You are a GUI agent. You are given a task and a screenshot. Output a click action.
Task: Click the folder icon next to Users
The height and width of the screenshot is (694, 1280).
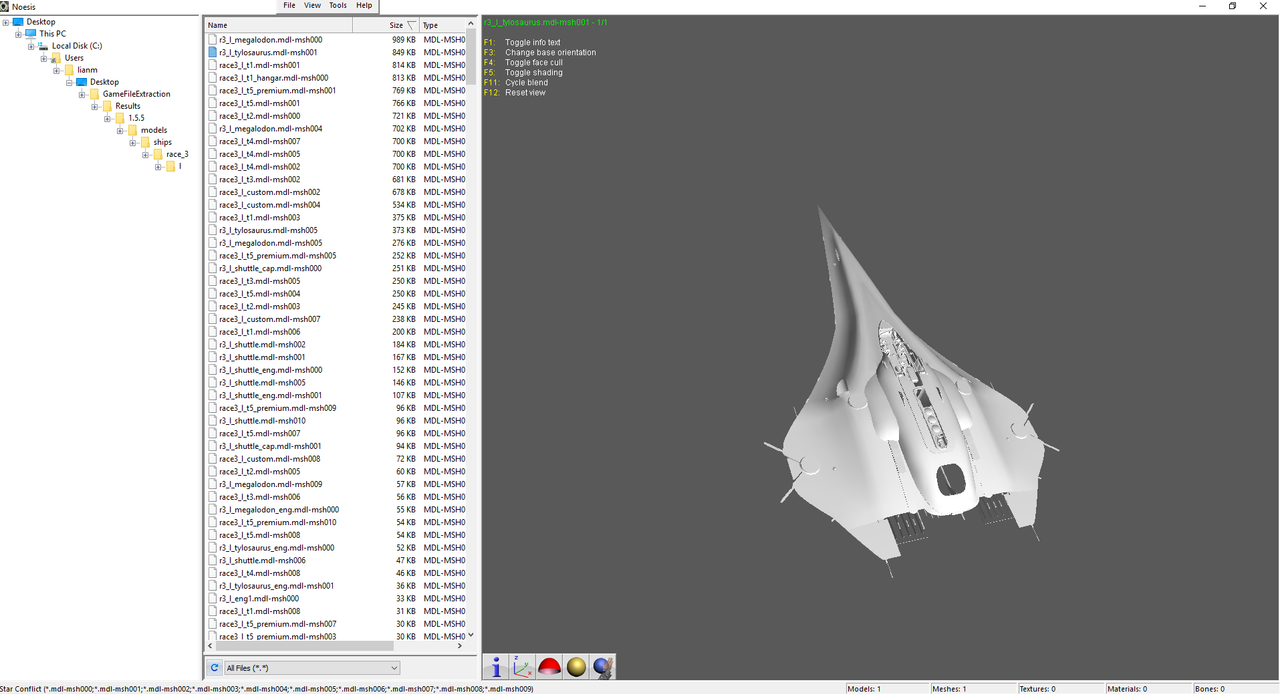(x=57, y=58)
